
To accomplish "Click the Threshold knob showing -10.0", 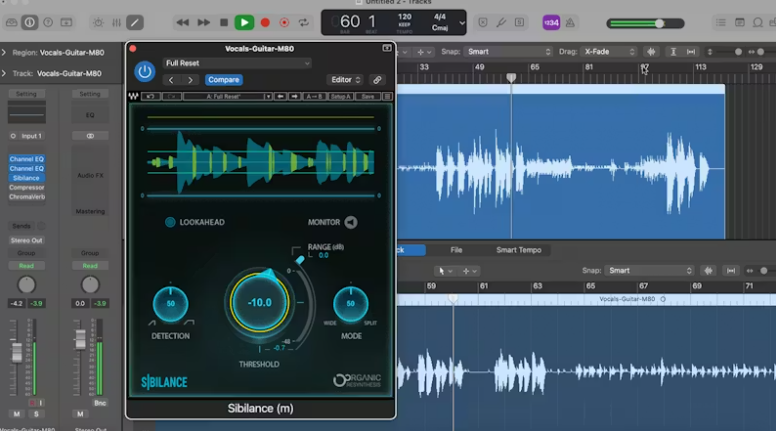I will pos(259,302).
